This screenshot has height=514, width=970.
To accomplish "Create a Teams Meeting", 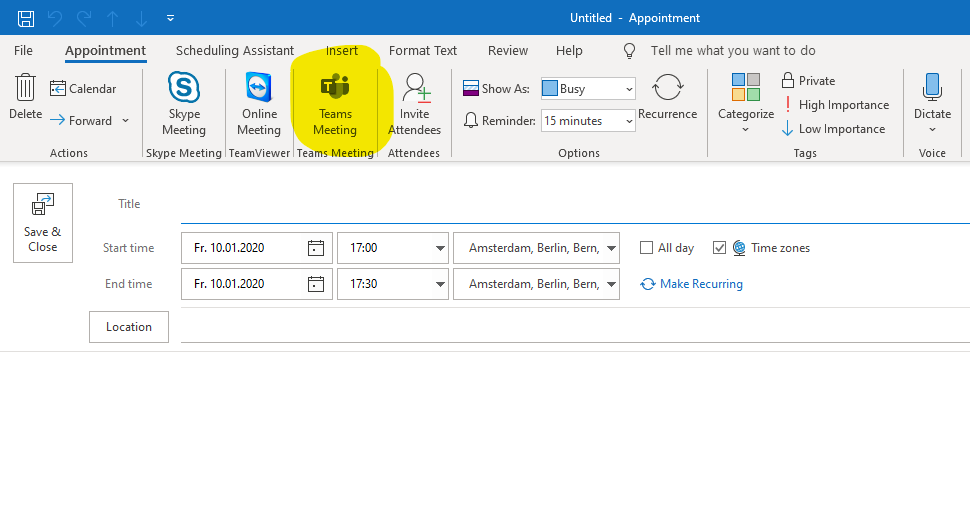I will click(335, 104).
